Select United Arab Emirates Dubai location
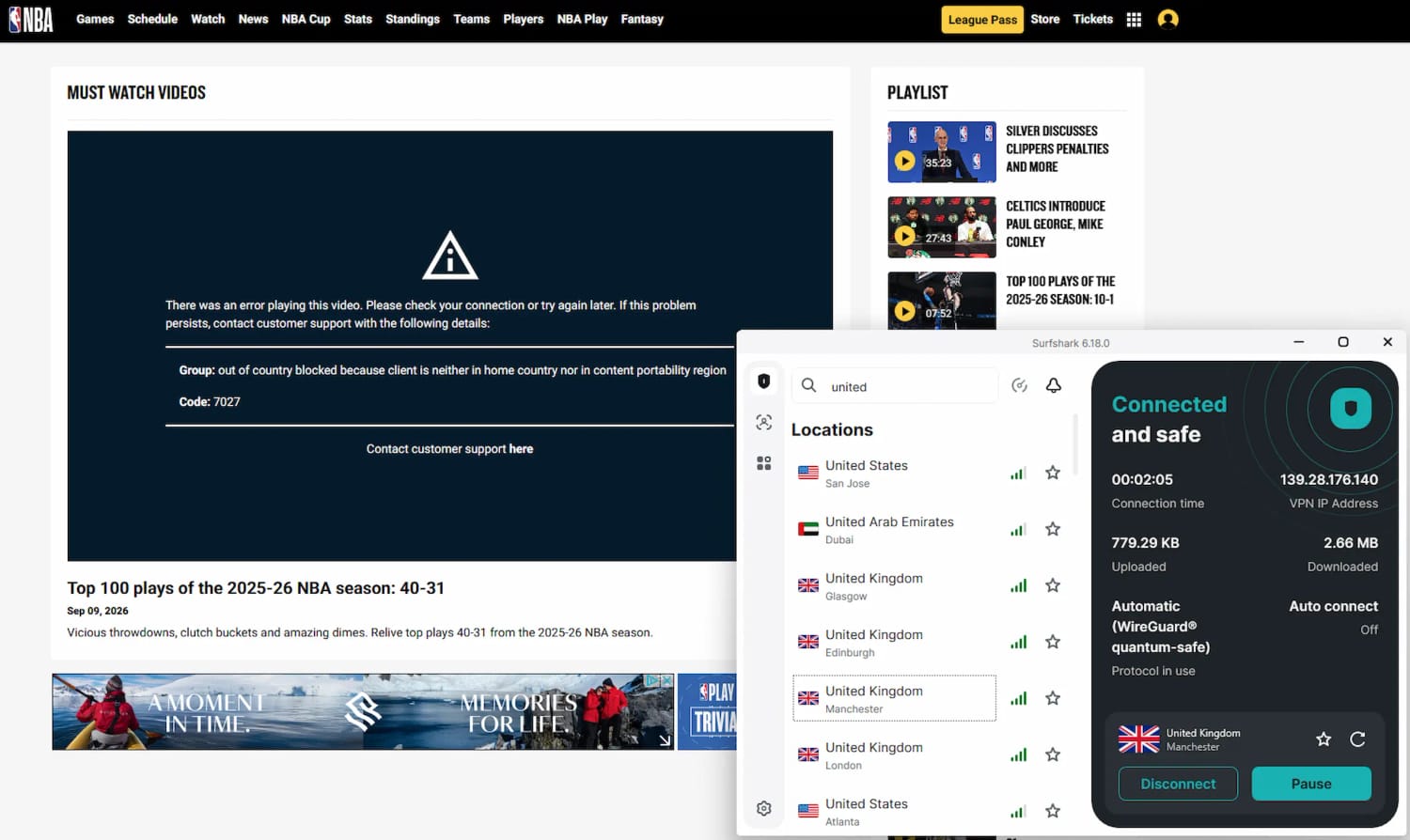This screenshot has width=1410, height=840. [x=894, y=529]
